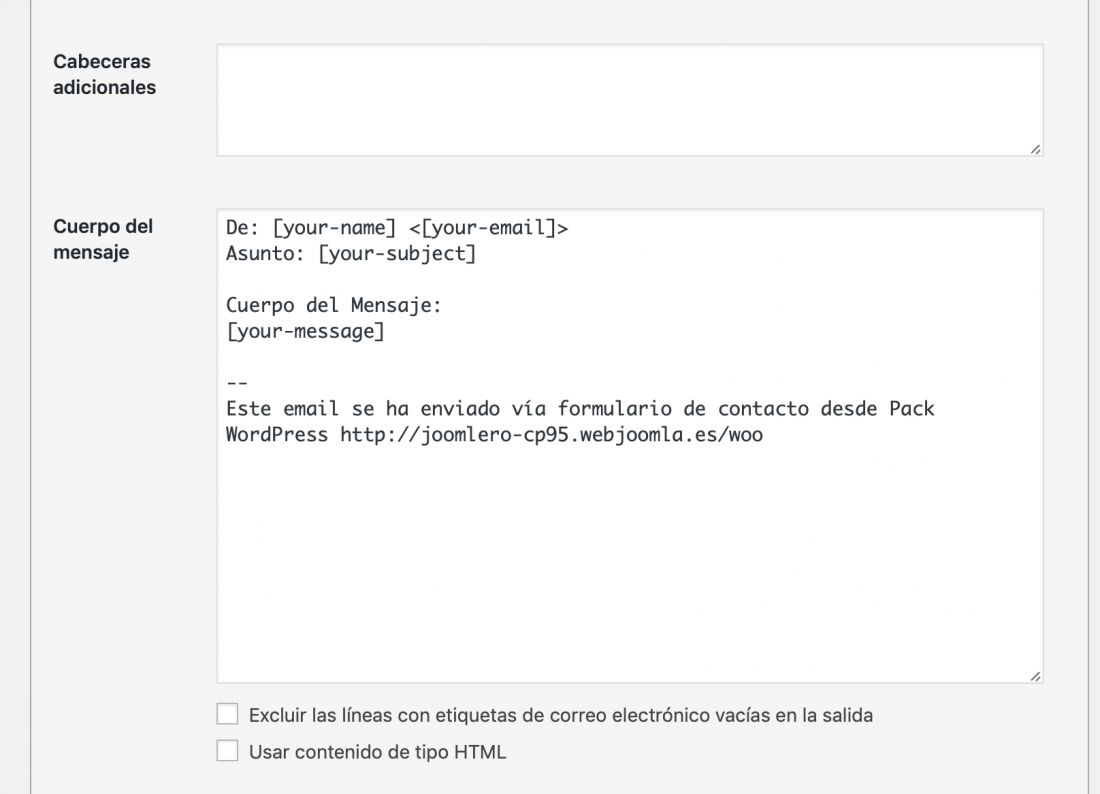Screen dimensions: 1100x794
Task: Place cursor on the [your-name] tag
Action: [335, 228]
